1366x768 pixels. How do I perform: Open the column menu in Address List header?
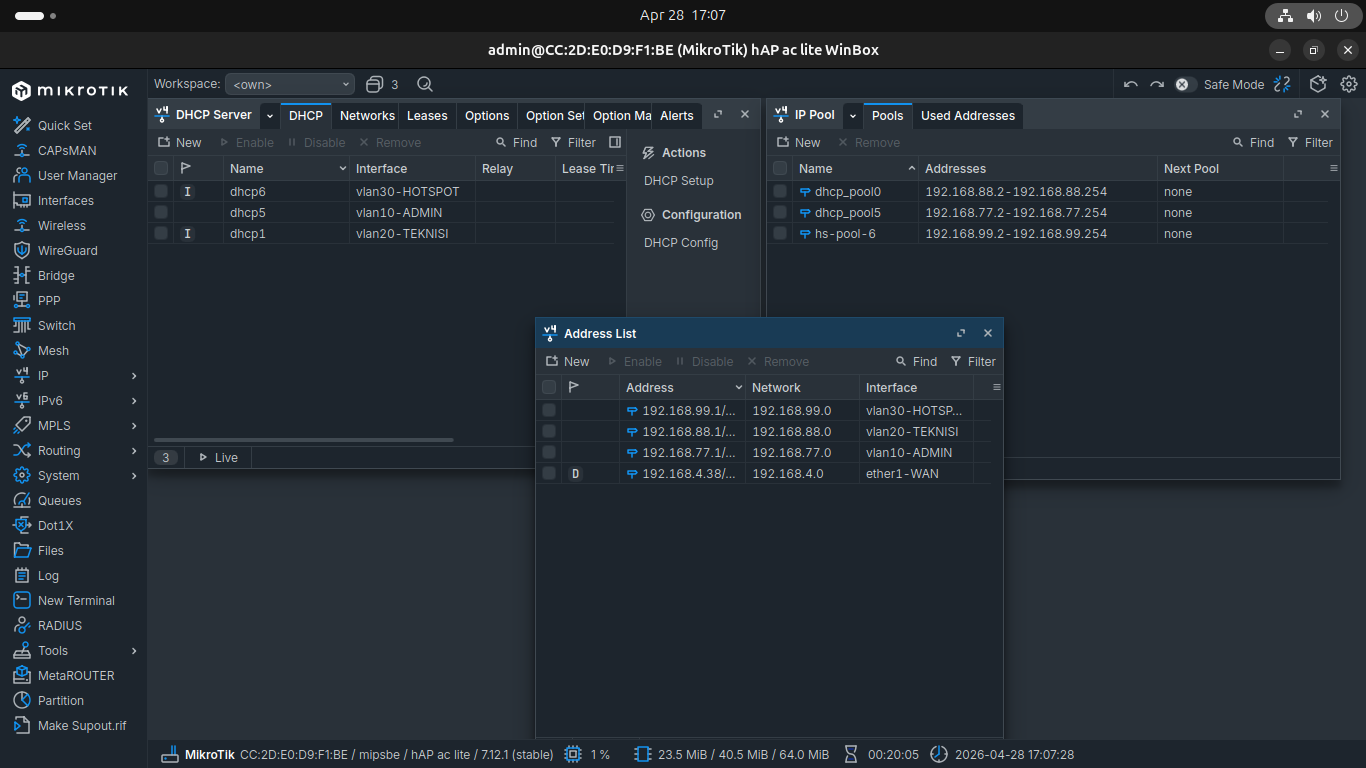click(996, 387)
